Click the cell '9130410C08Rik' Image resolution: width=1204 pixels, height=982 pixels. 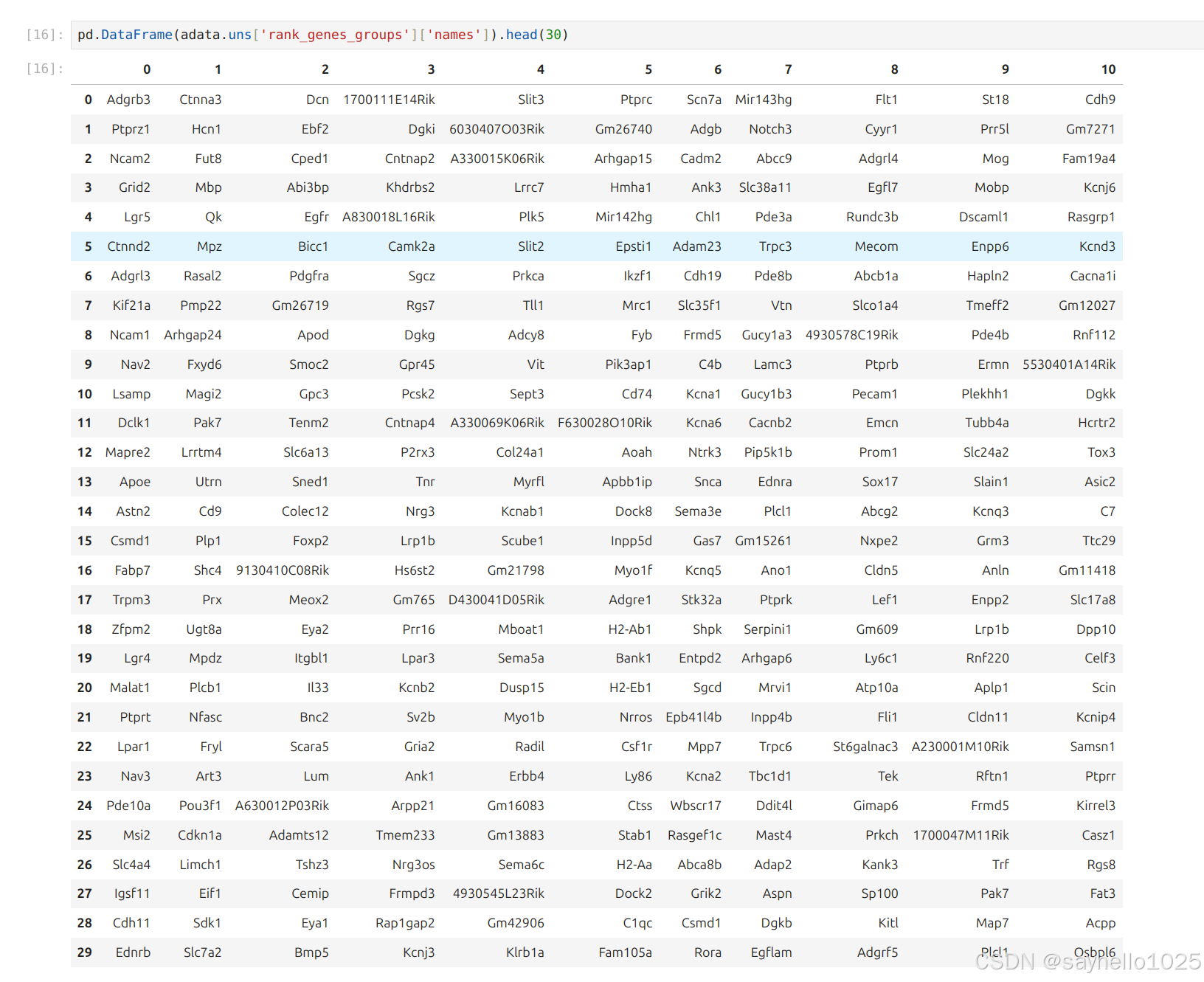pos(283,570)
